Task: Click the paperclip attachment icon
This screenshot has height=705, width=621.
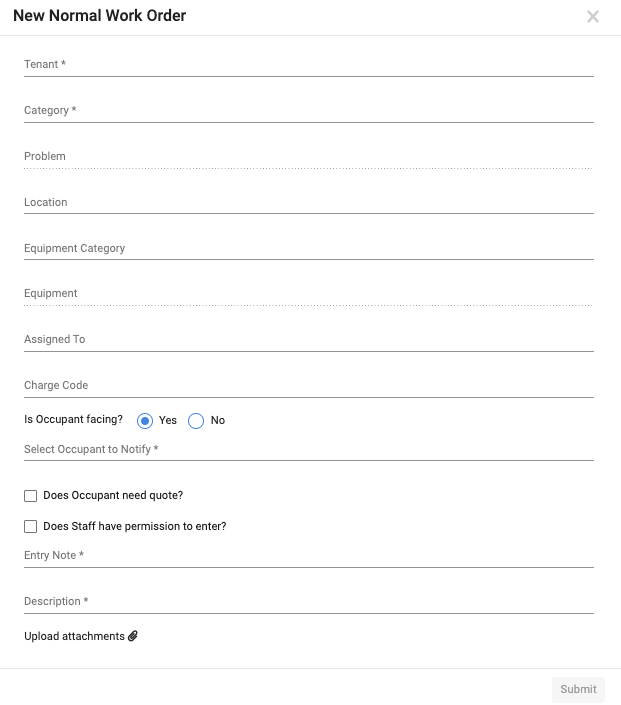Action: pyautogui.click(x=133, y=636)
